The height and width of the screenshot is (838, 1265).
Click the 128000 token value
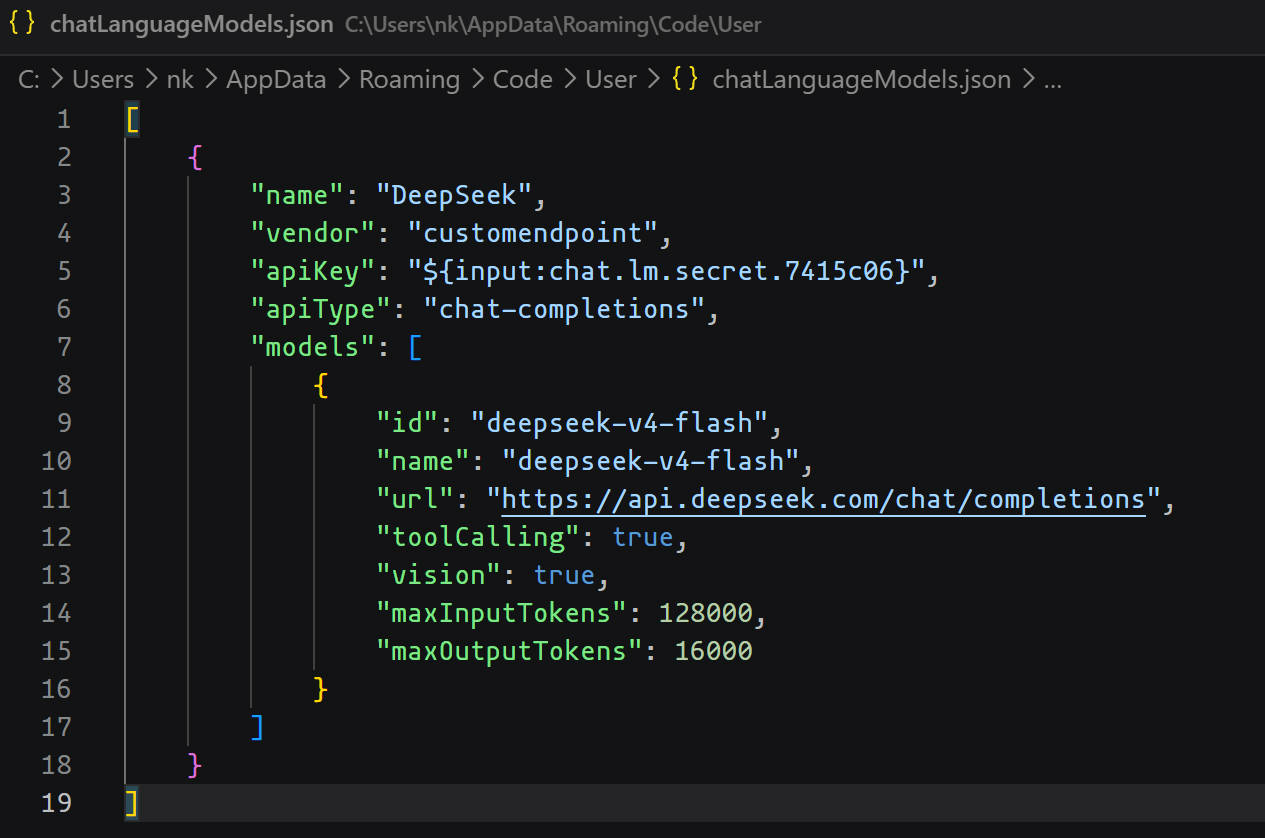[706, 613]
